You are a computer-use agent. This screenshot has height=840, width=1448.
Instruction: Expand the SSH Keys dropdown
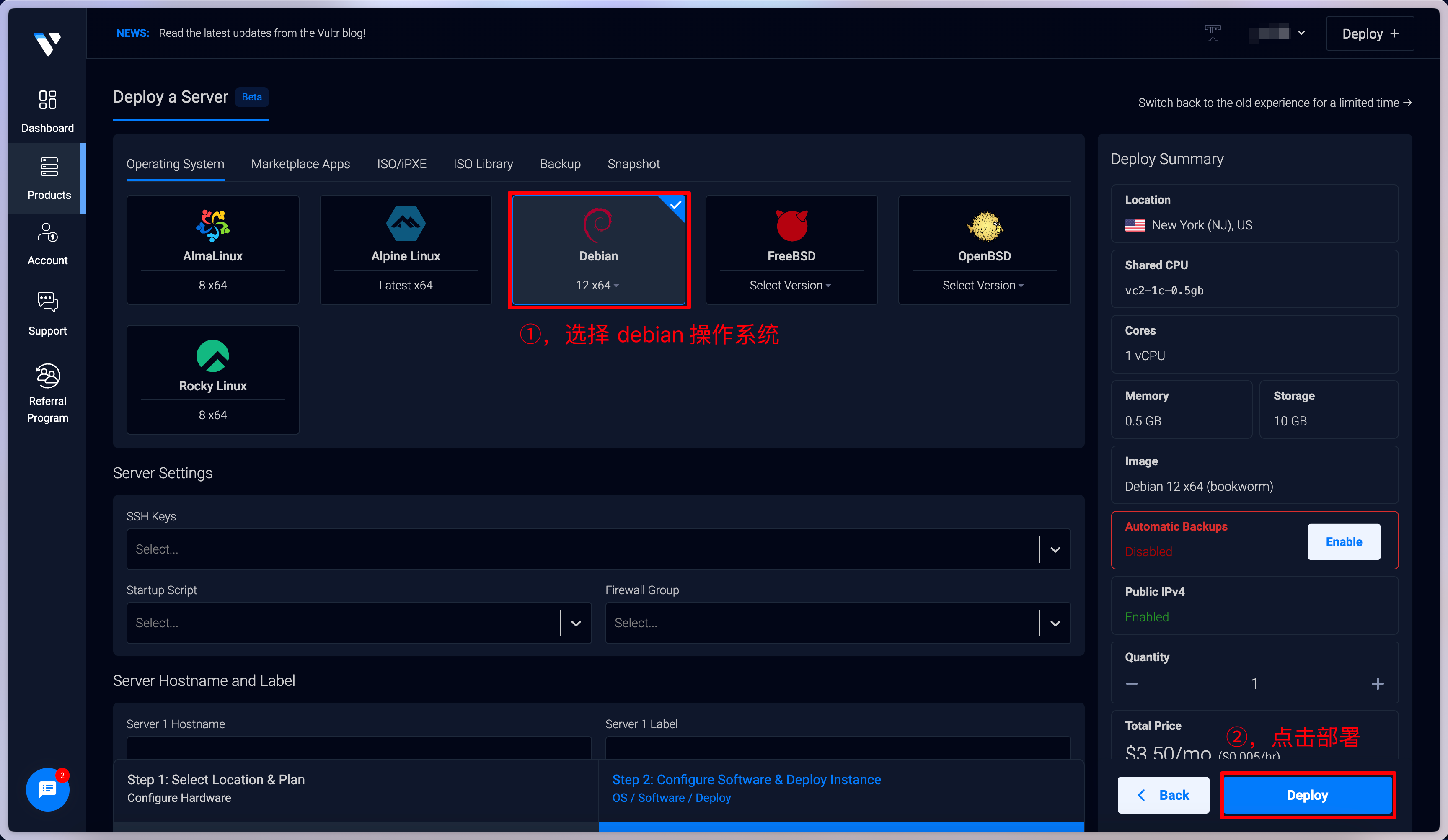(x=1055, y=549)
